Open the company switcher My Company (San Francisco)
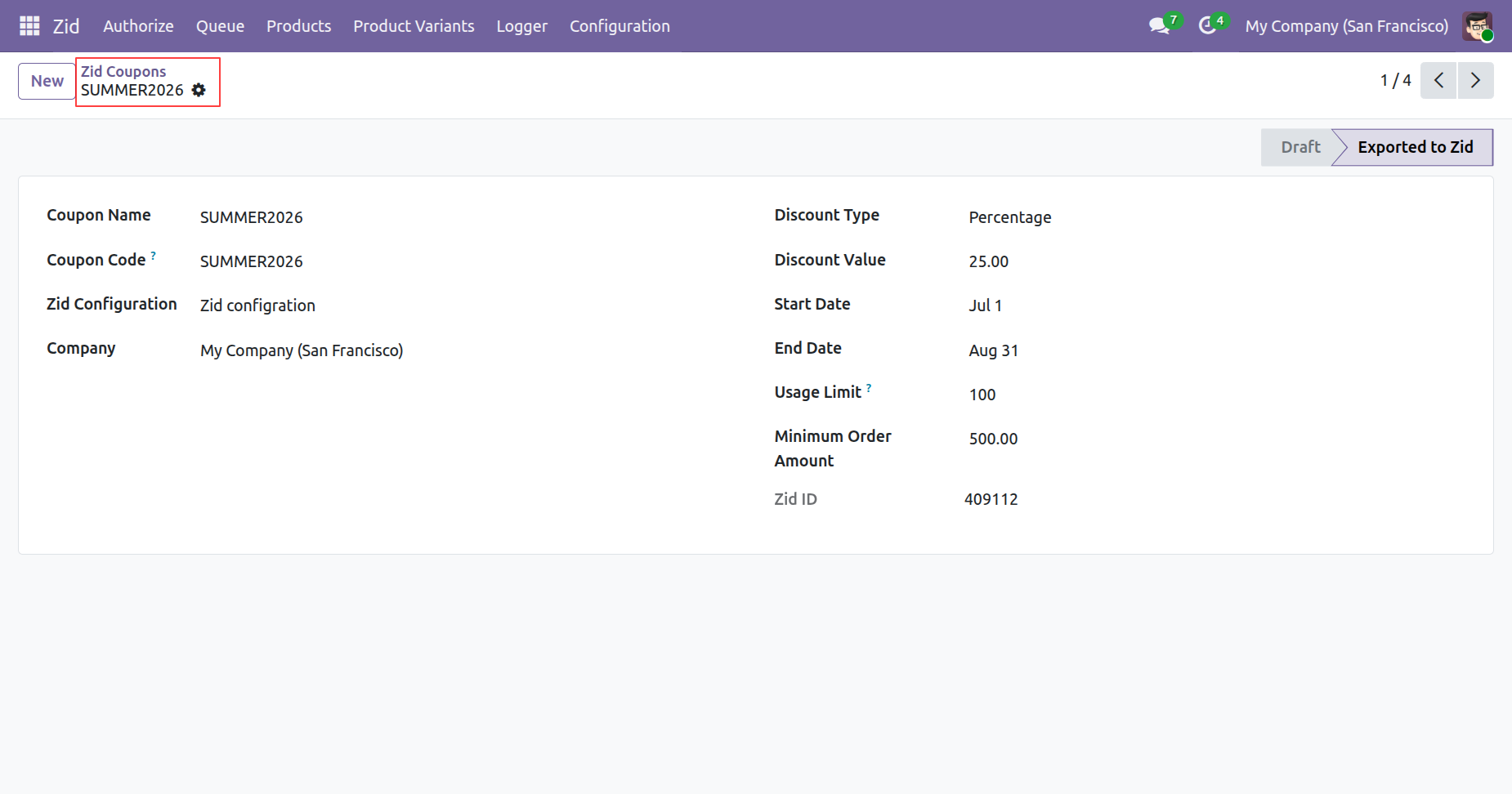 1347,26
